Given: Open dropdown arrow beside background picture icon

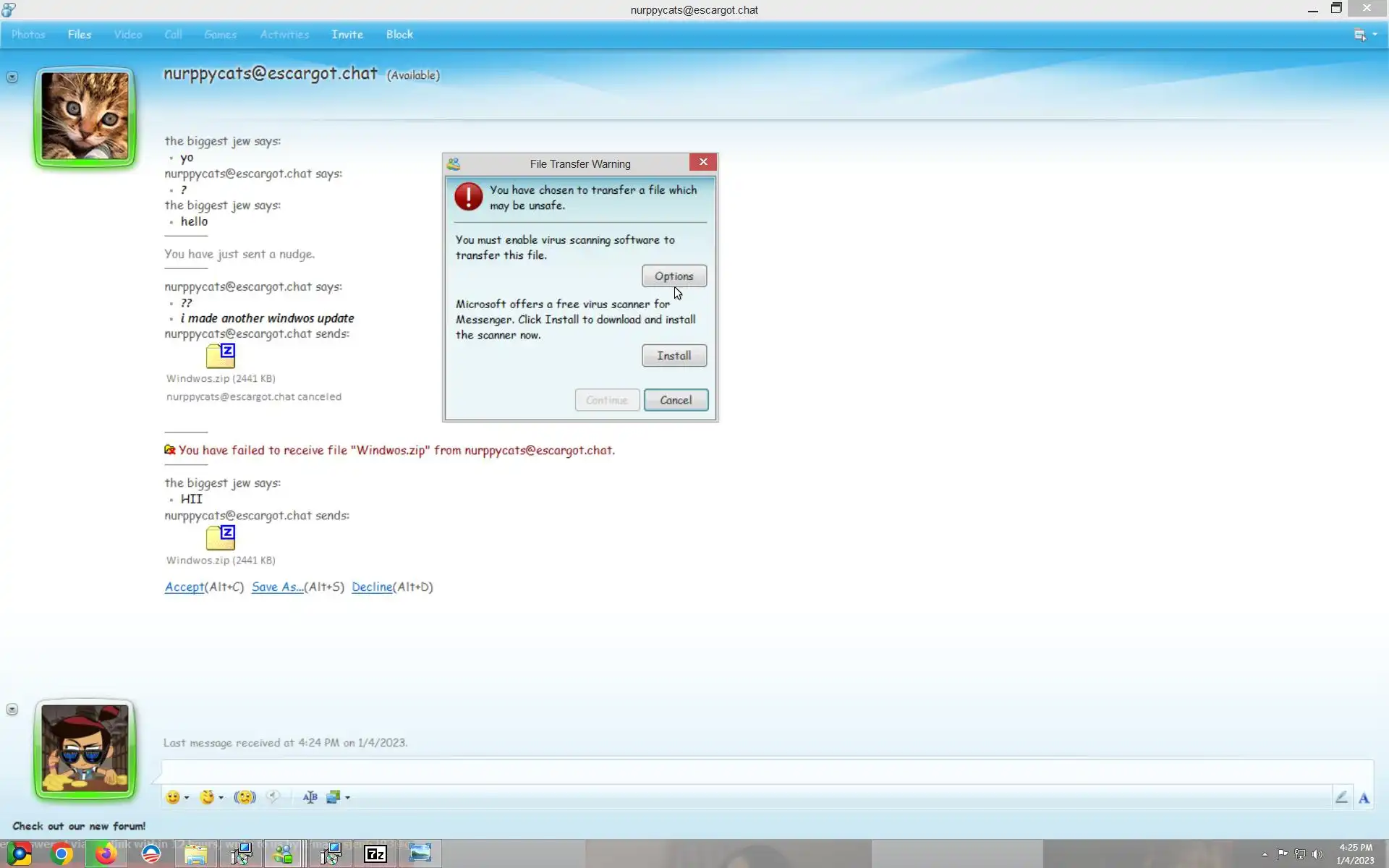Looking at the screenshot, I should [x=348, y=797].
